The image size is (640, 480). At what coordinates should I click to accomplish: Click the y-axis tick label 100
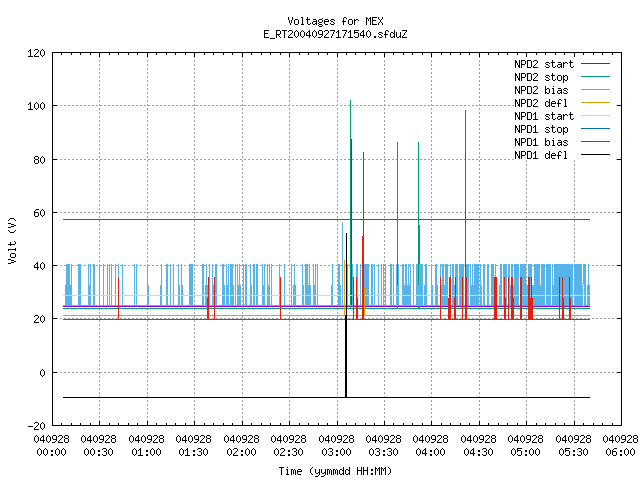point(36,107)
